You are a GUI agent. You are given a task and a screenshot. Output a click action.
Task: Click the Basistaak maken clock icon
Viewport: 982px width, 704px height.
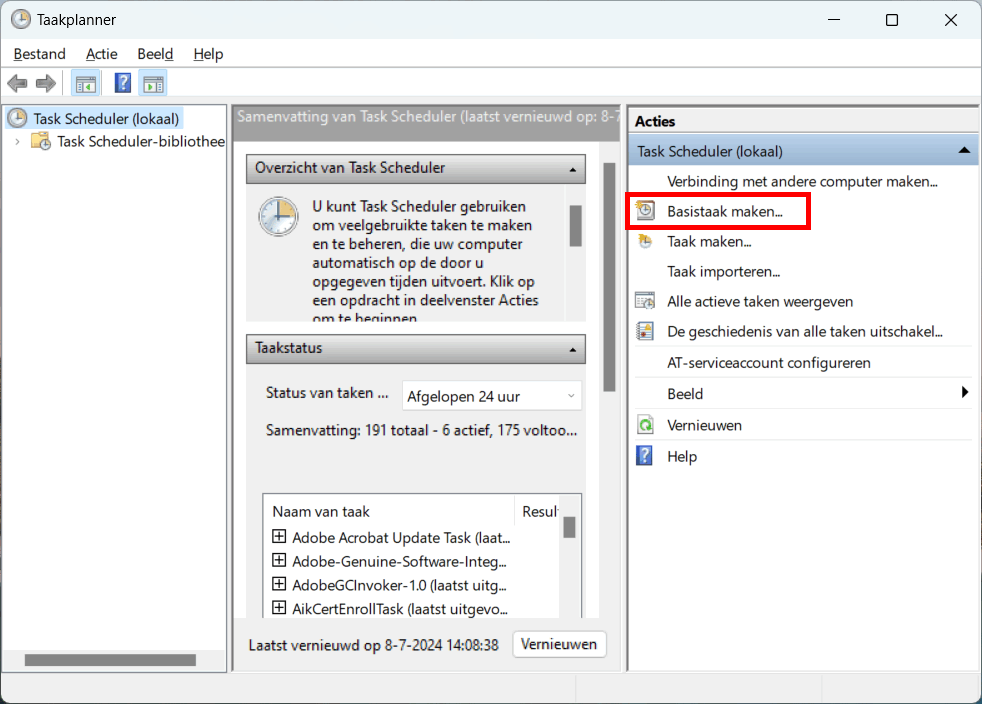coord(646,211)
